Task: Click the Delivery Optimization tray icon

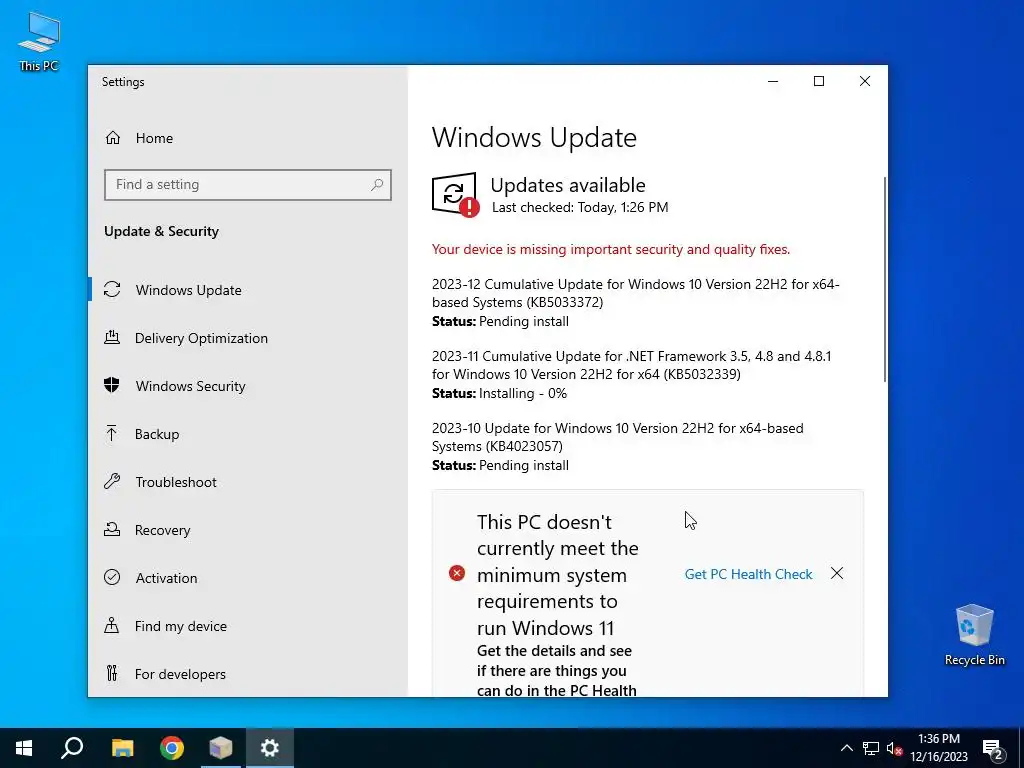Action: click(x=112, y=338)
